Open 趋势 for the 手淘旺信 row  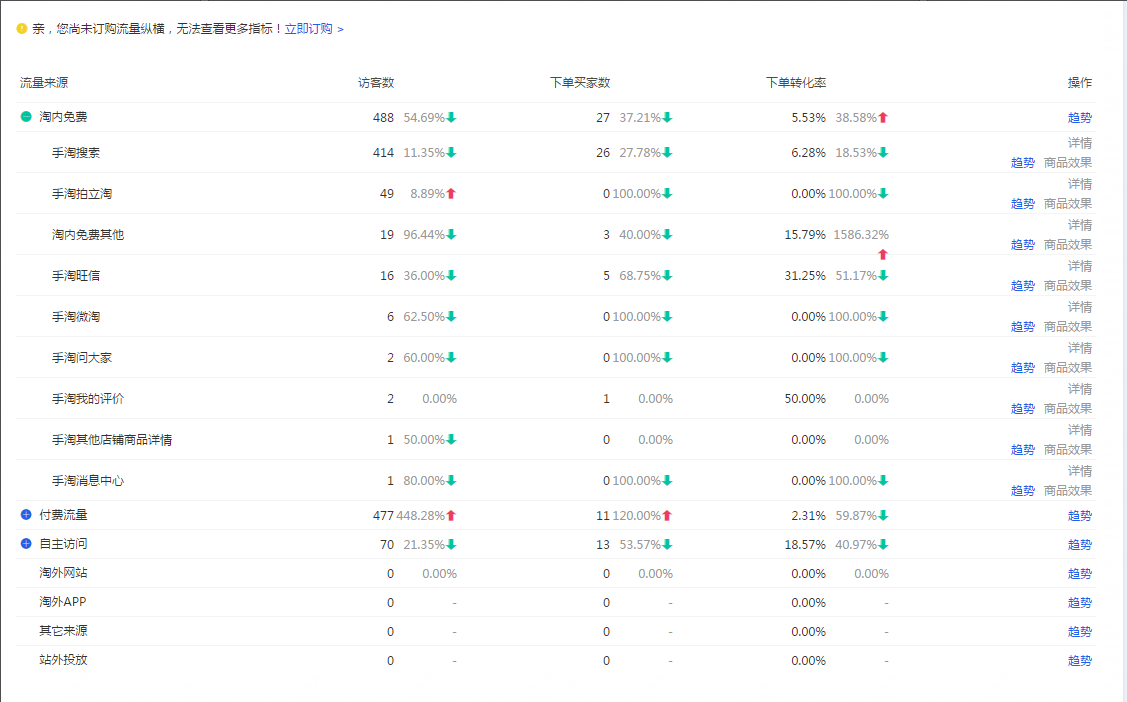pos(1022,285)
